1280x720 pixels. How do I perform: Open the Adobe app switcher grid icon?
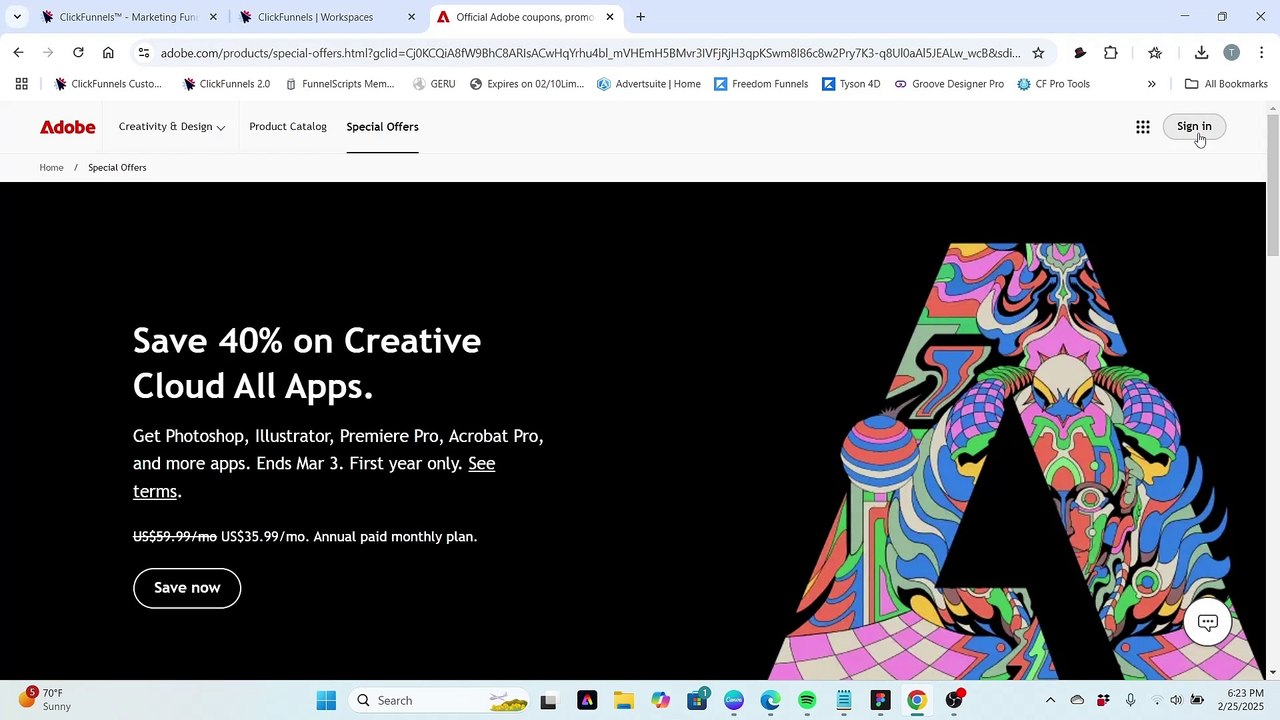[1143, 127]
